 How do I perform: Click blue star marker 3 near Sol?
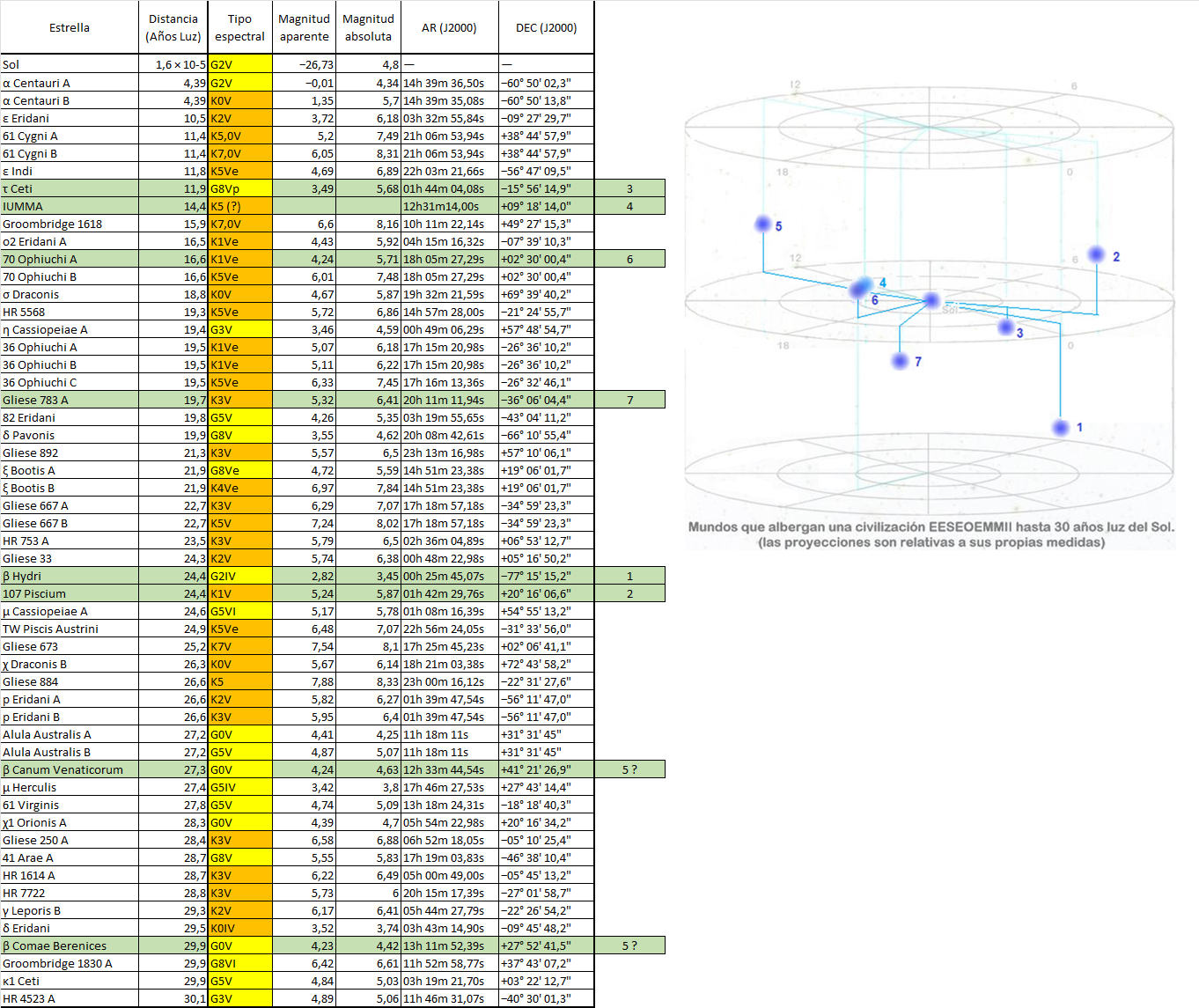click(x=1006, y=327)
